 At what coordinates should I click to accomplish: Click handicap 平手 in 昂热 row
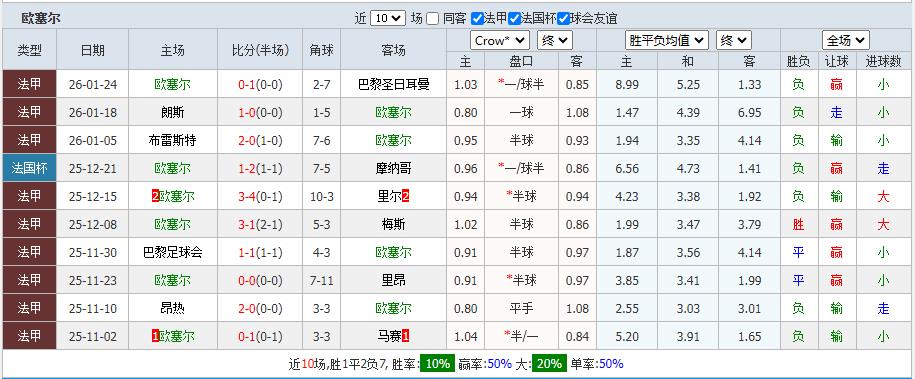tap(521, 309)
